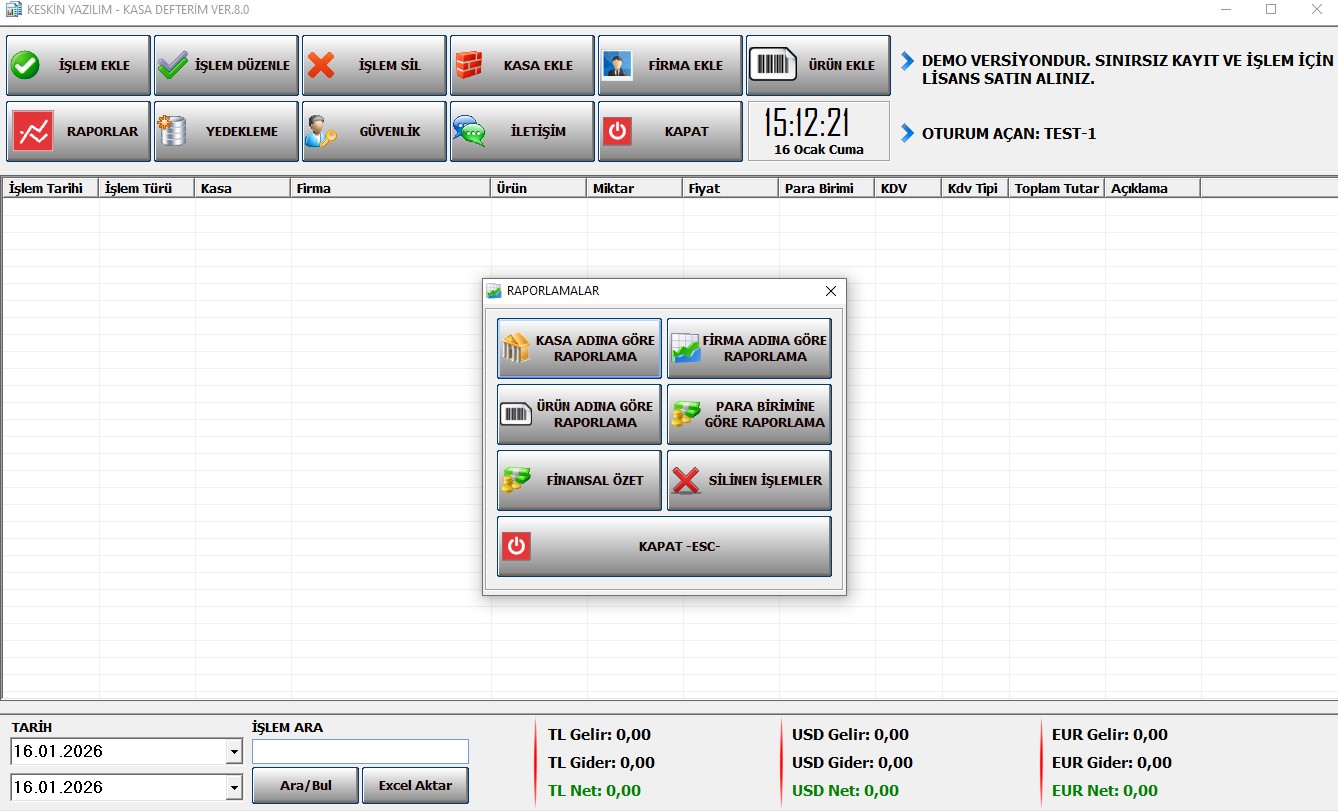Screen dimensions: 1338x811
Task: Click Silinen İşlemler in report dialog
Action: (749, 480)
